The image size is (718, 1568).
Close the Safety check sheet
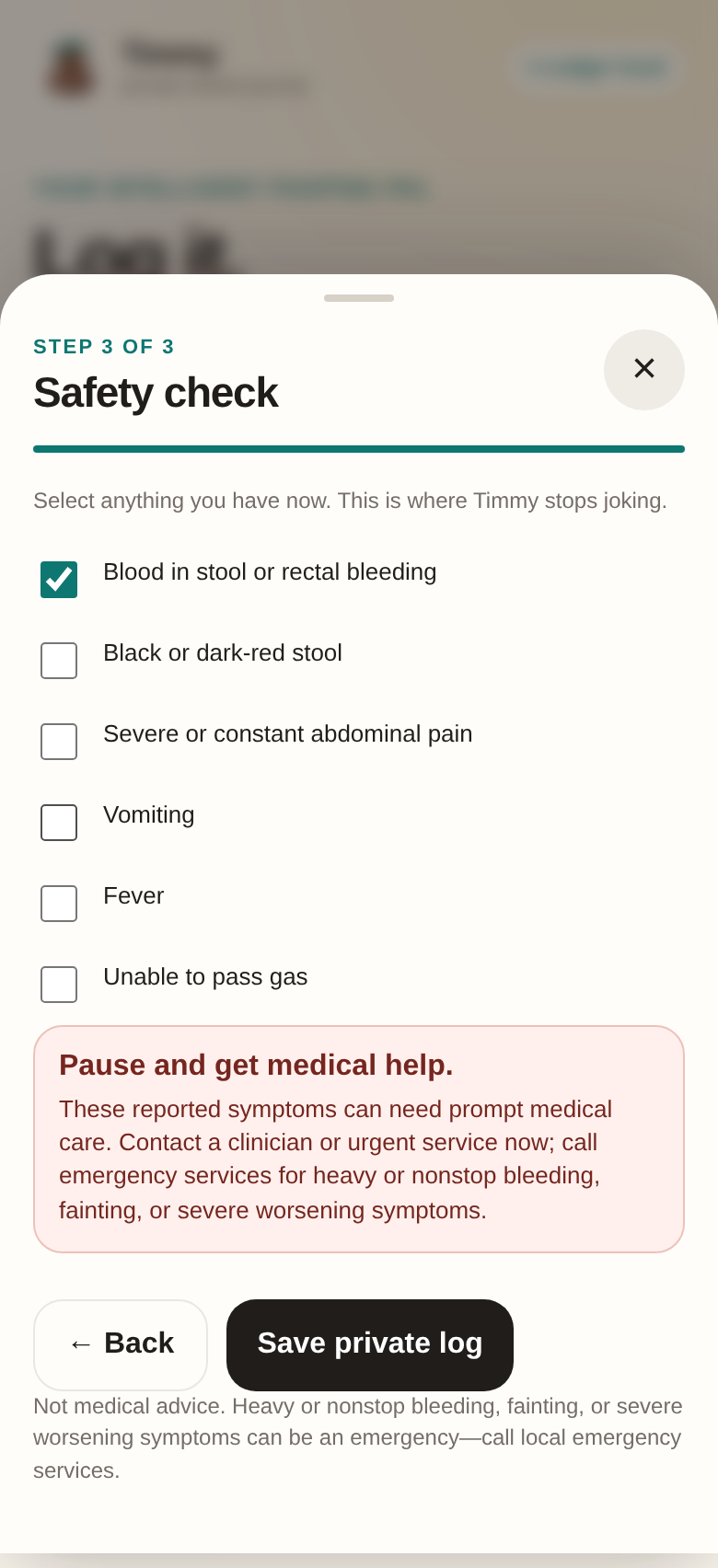tap(644, 370)
